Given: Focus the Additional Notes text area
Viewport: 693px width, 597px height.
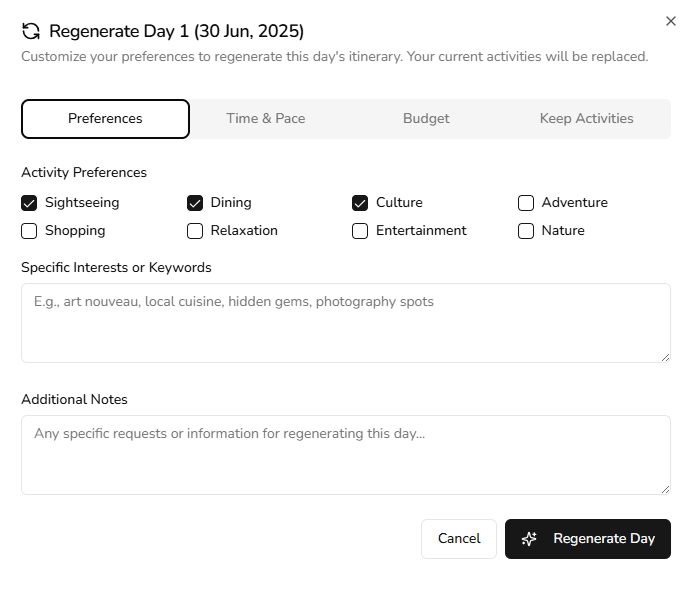Looking at the screenshot, I should click(x=346, y=455).
